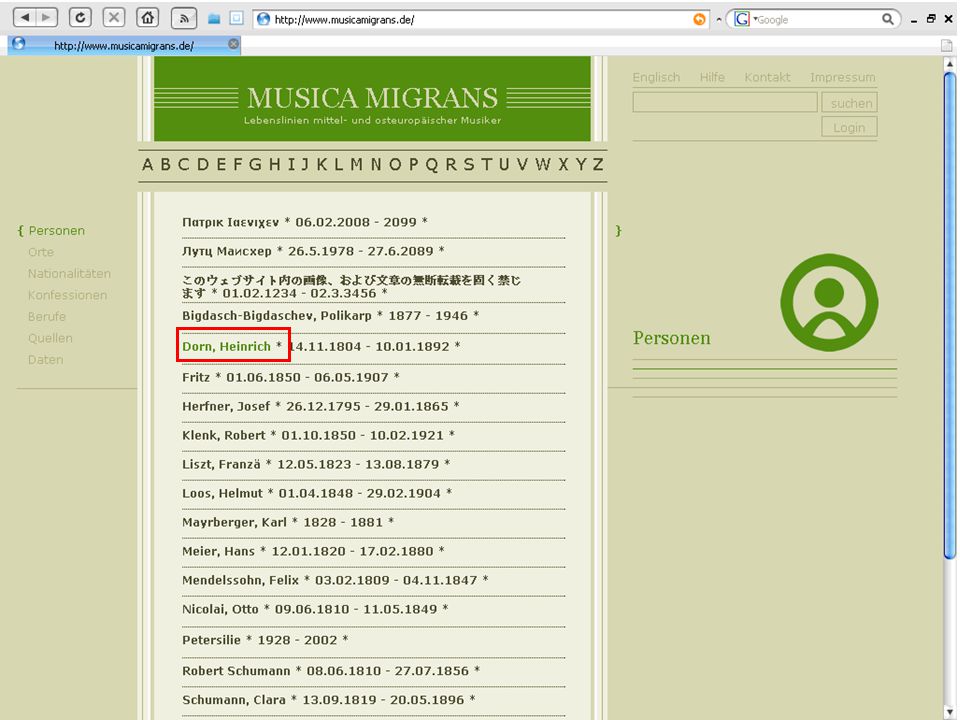Viewport: 960px width, 720px height.
Task: Select Quellen in the left menu
Action: coord(50,338)
